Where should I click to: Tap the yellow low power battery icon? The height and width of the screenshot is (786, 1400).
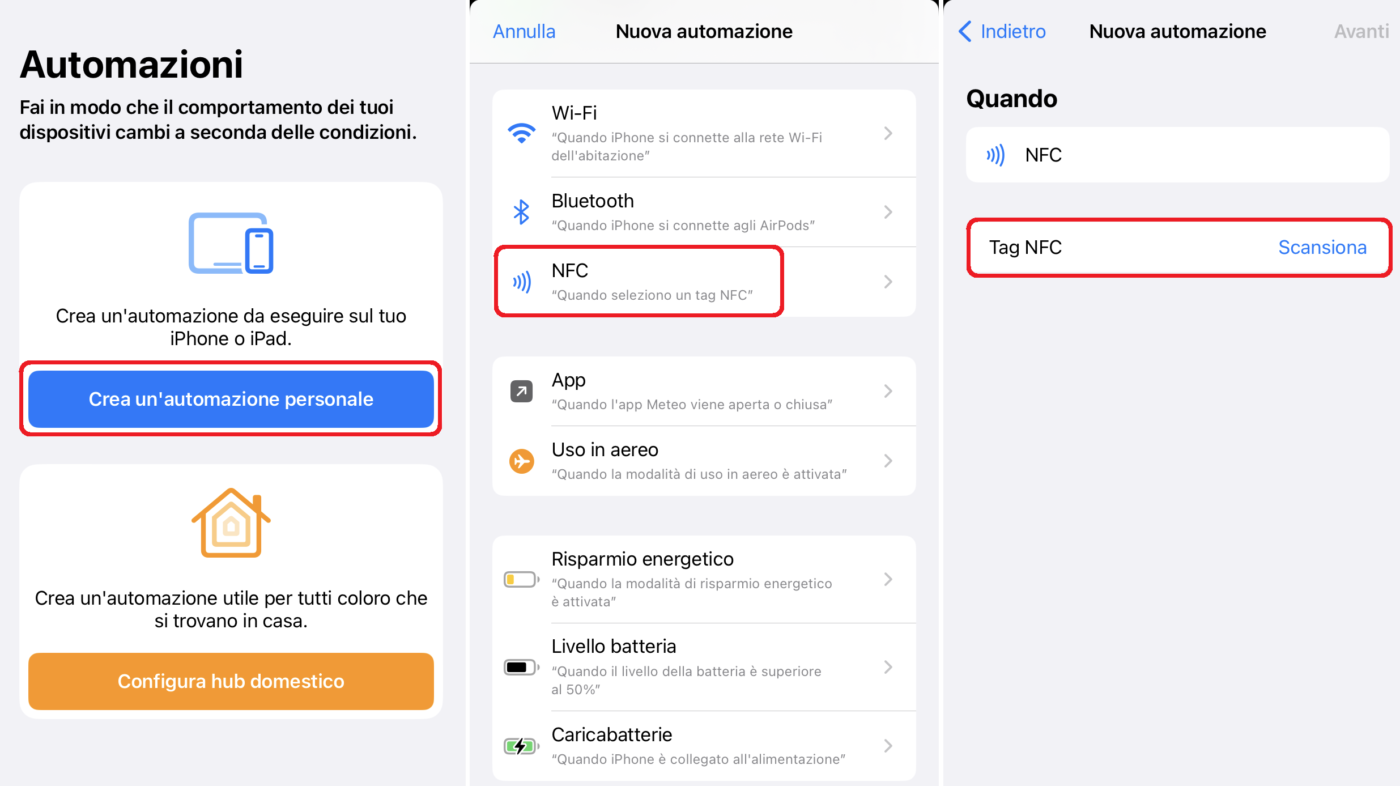[x=521, y=579]
